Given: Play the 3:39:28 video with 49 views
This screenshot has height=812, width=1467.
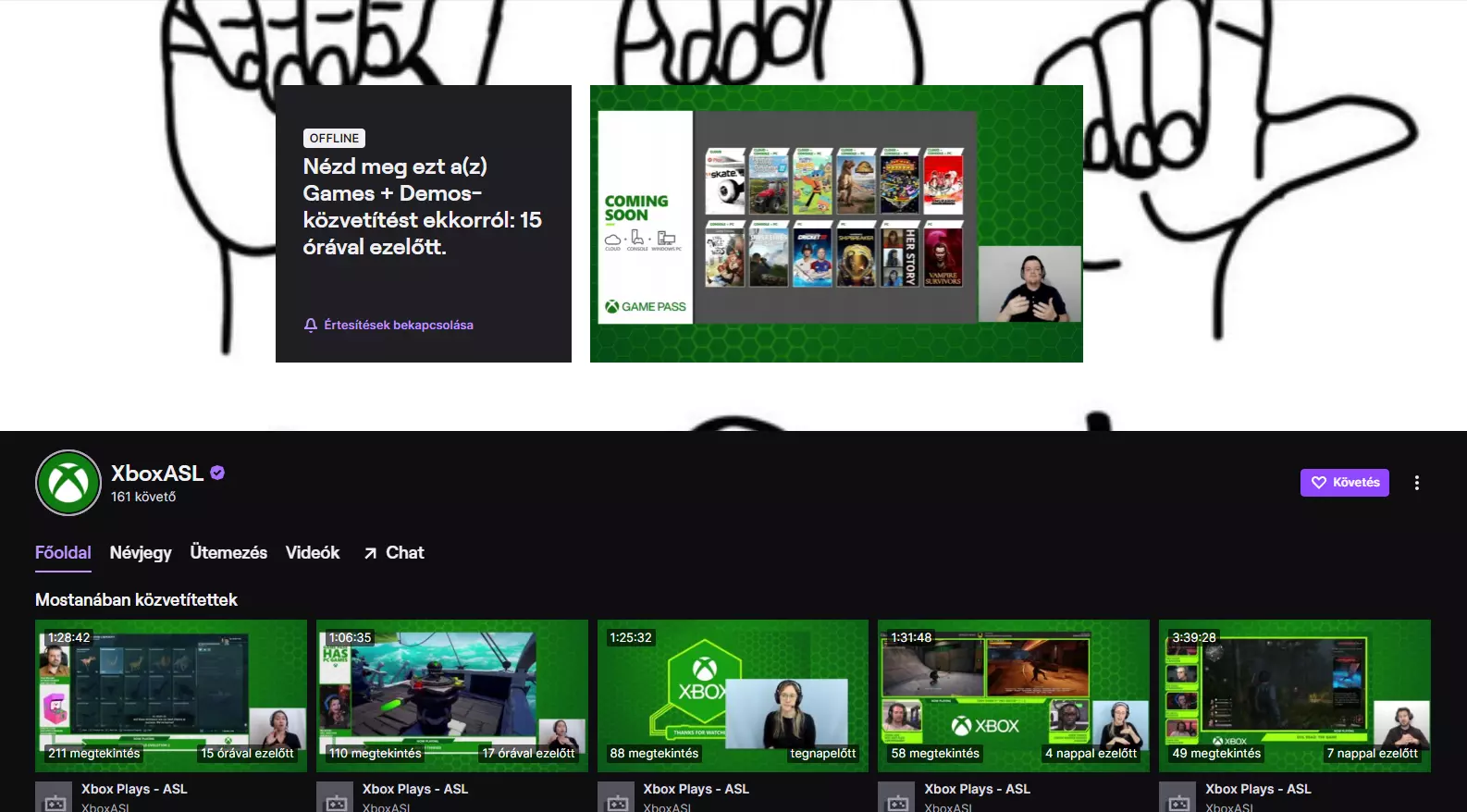Looking at the screenshot, I should 1295,695.
